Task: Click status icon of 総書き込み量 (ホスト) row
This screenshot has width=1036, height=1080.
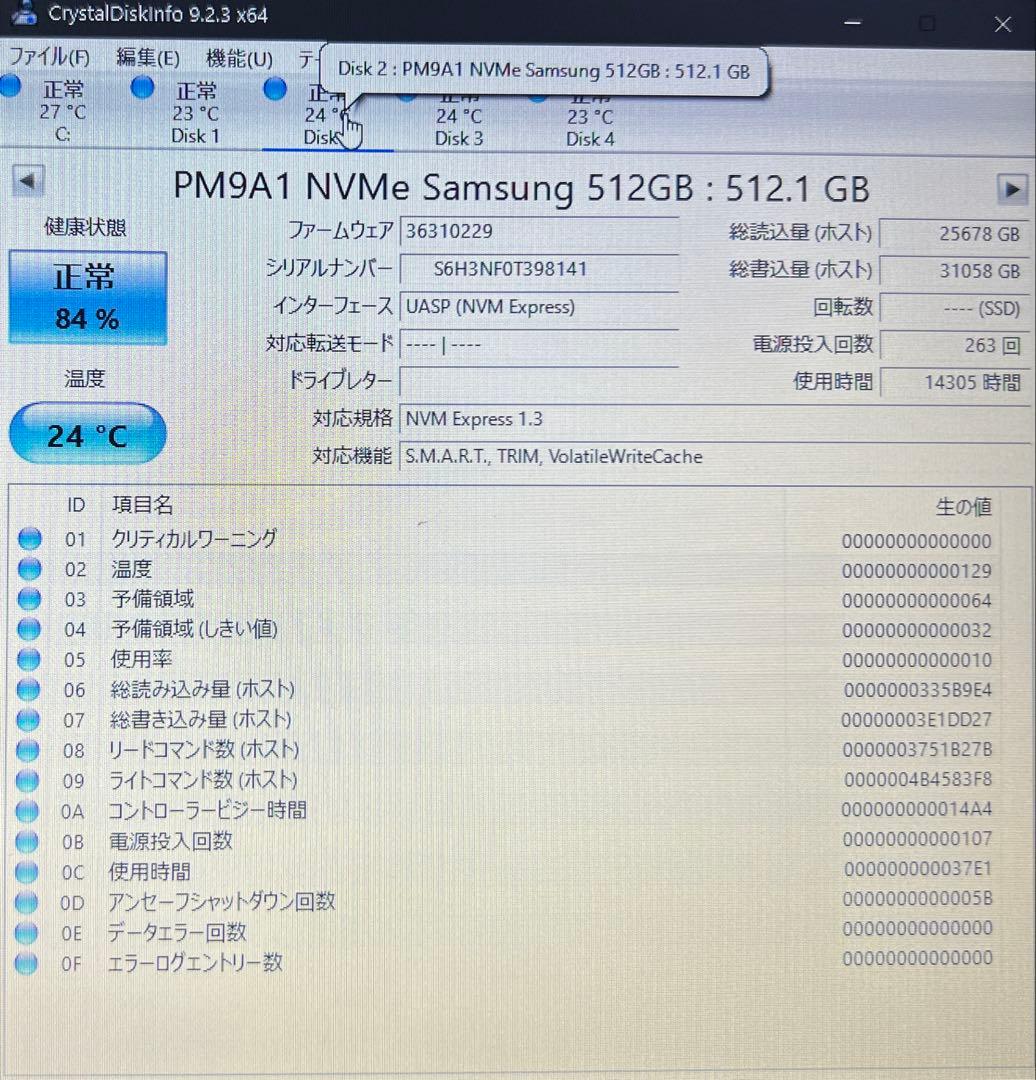Action: [28, 720]
